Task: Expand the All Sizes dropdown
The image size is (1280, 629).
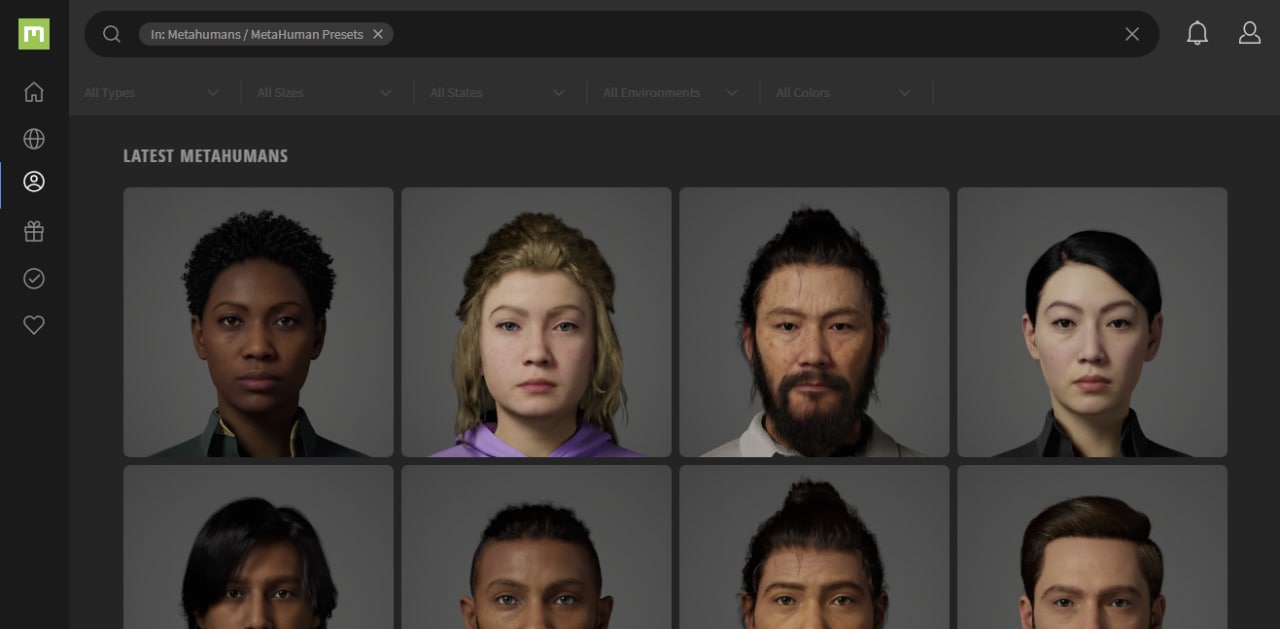Action: pos(325,92)
